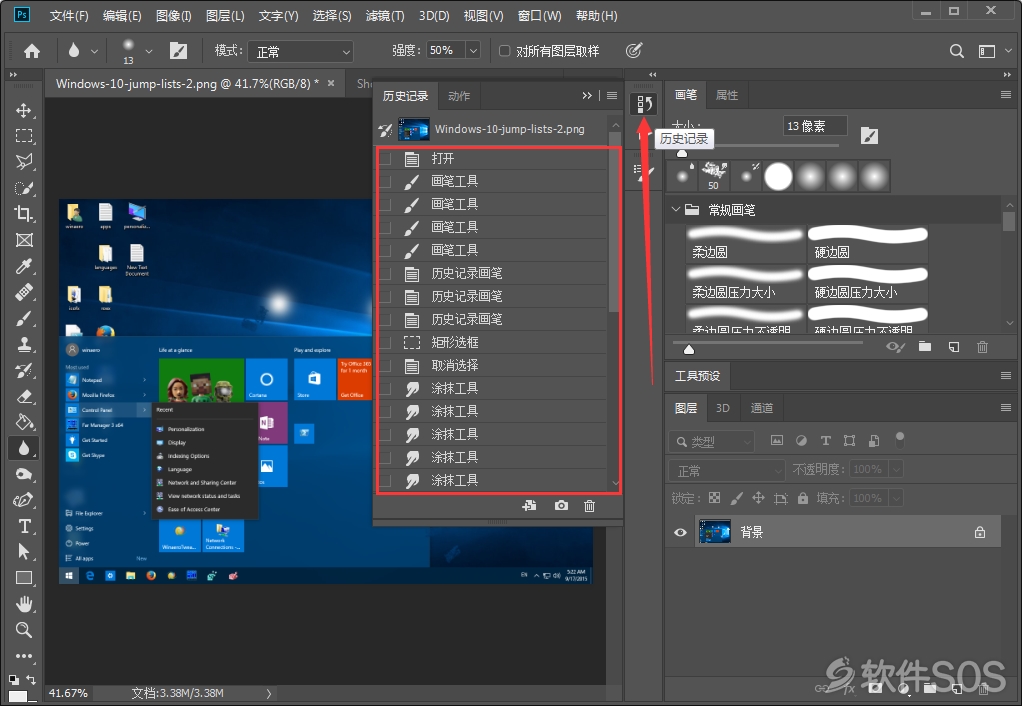
Task: Select the Eyedropper tool
Action: tap(24, 266)
